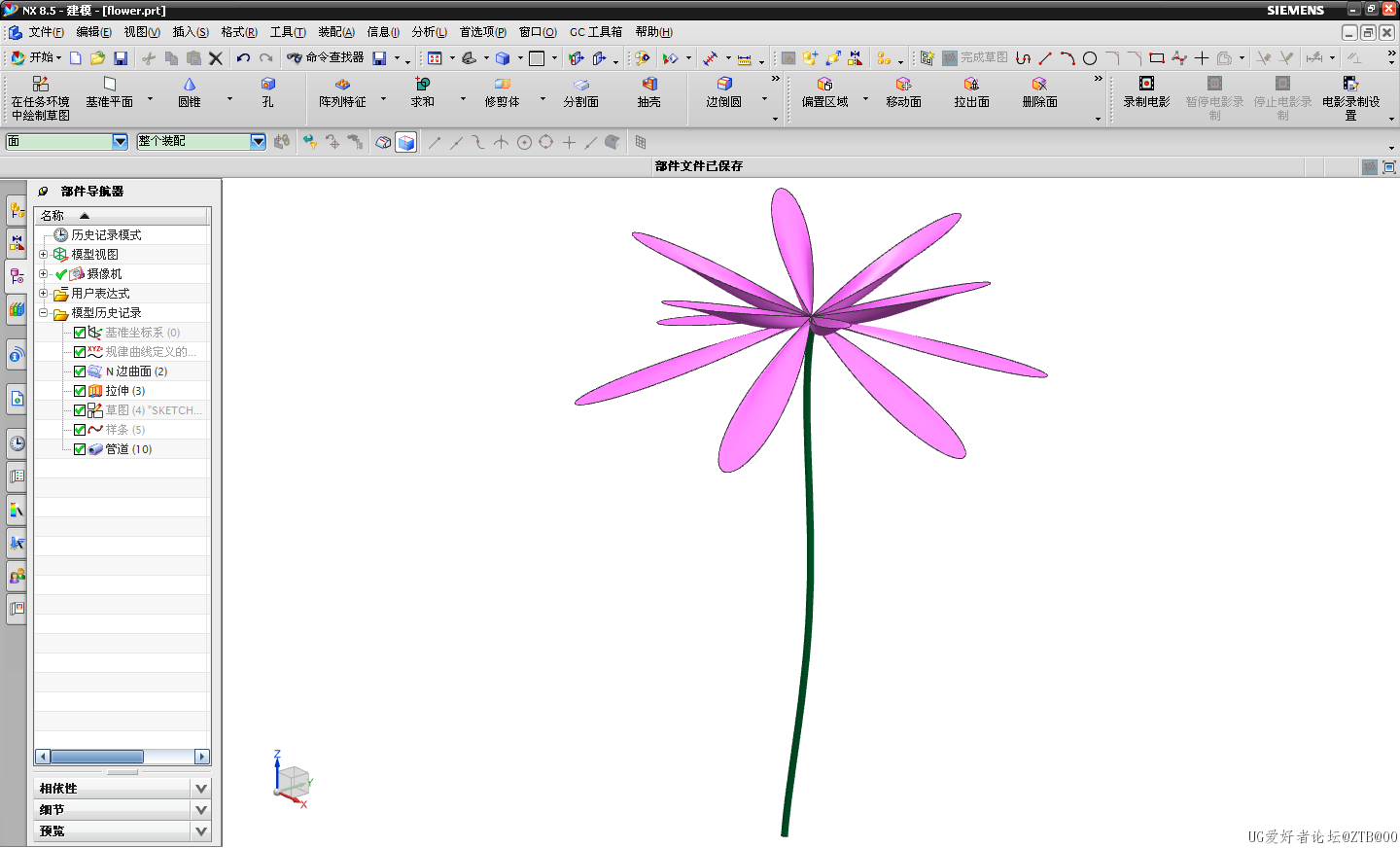Open Movie Recording Settings (电影录制设置)
This screenshot has width=1400, height=848.
point(1351,98)
